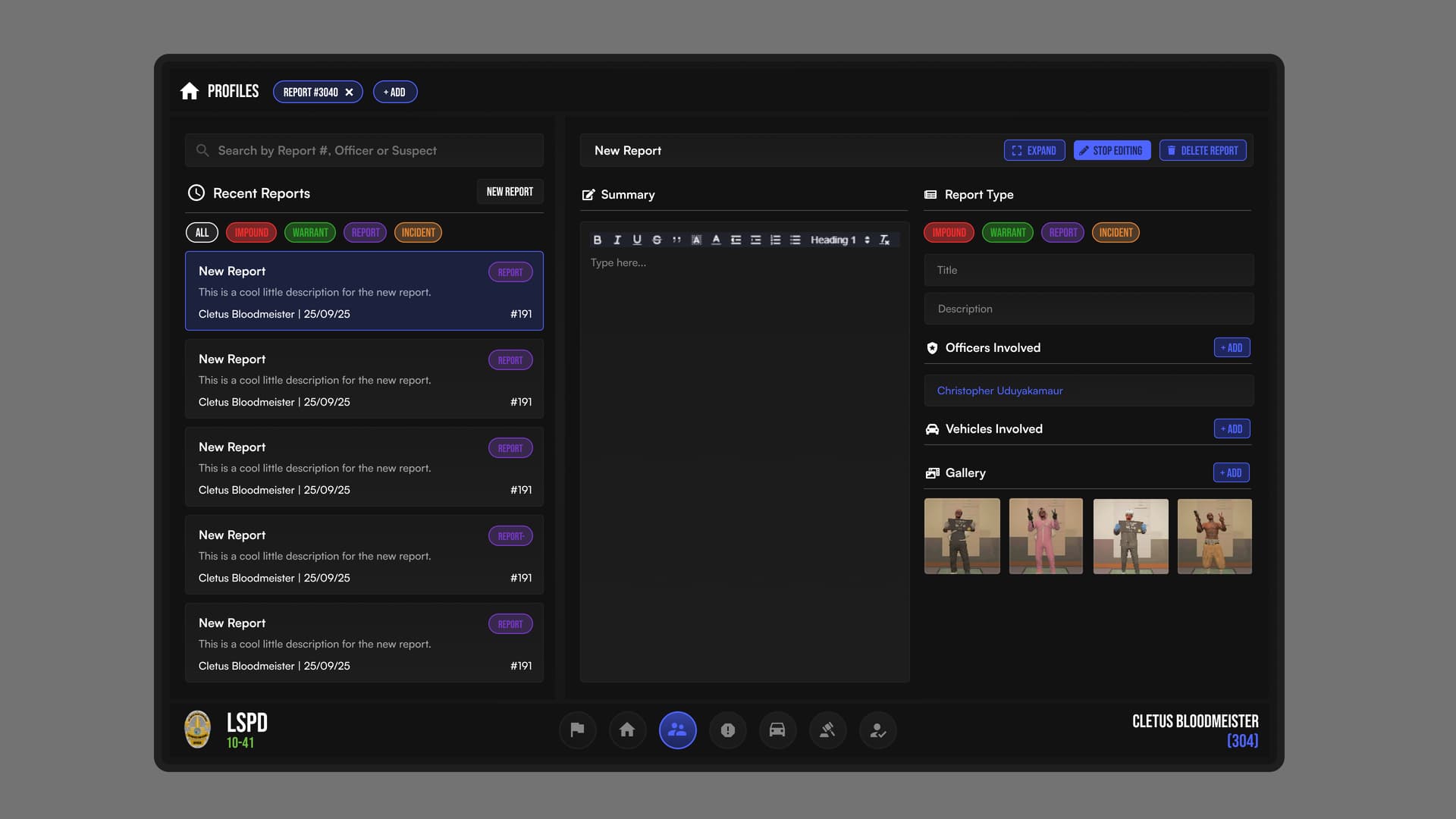Expand the report to full view
The image size is (1456, 819).
pyautogui.click(x=1034, y=151)
